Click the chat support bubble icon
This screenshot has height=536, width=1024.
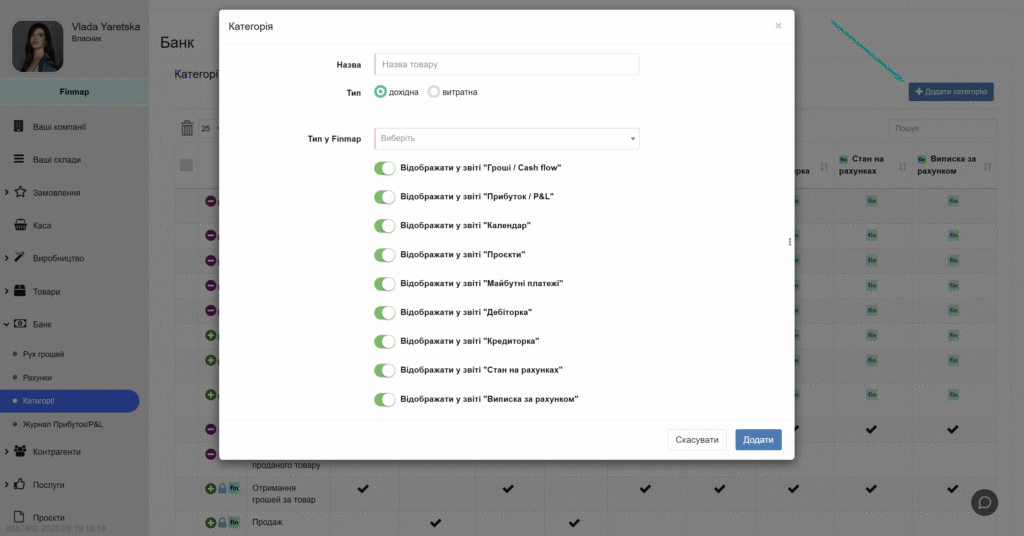(984, 502)
